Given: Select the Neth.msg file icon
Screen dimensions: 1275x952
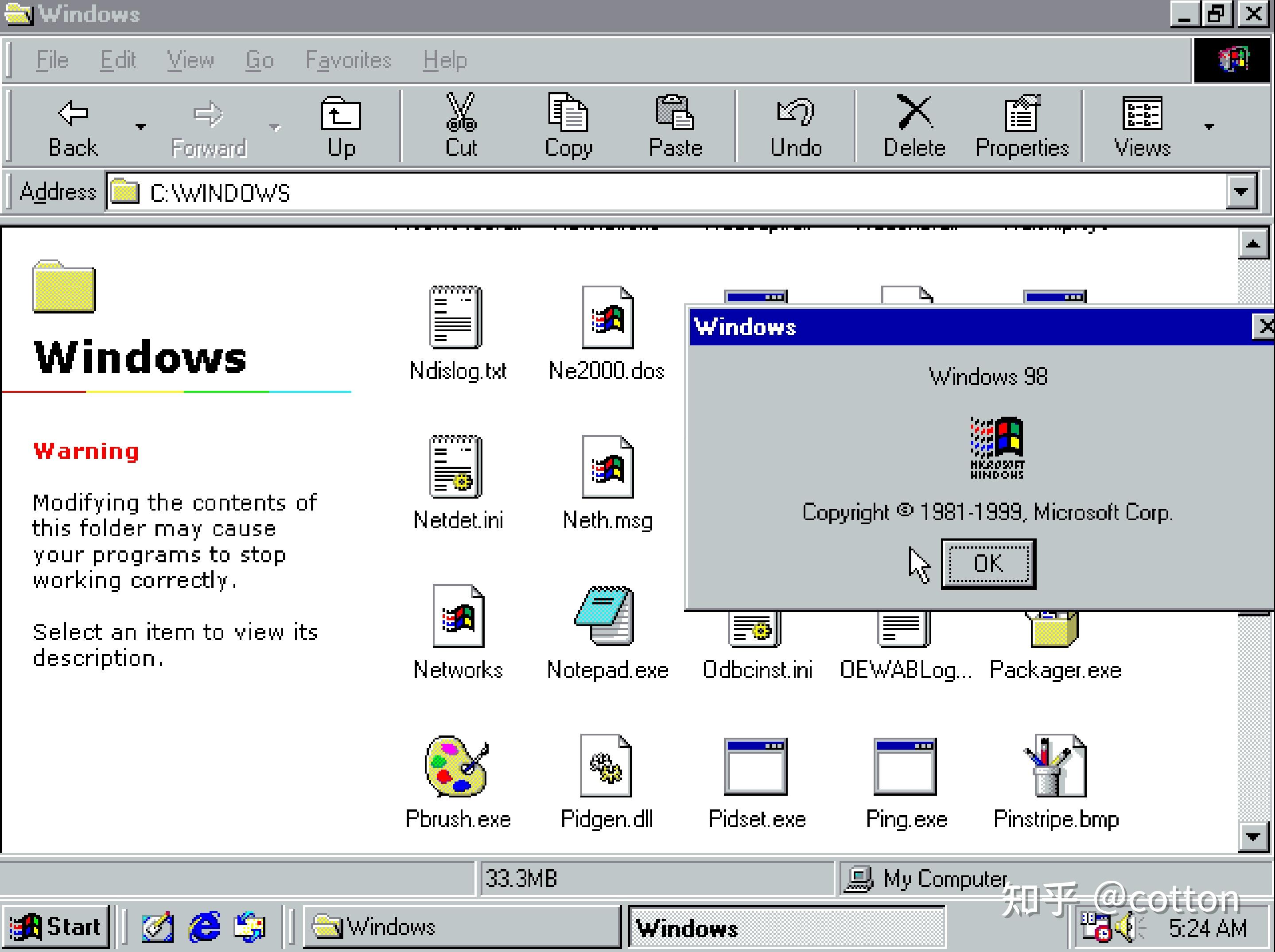Looking at the screenshot, I should click(607, 466).
